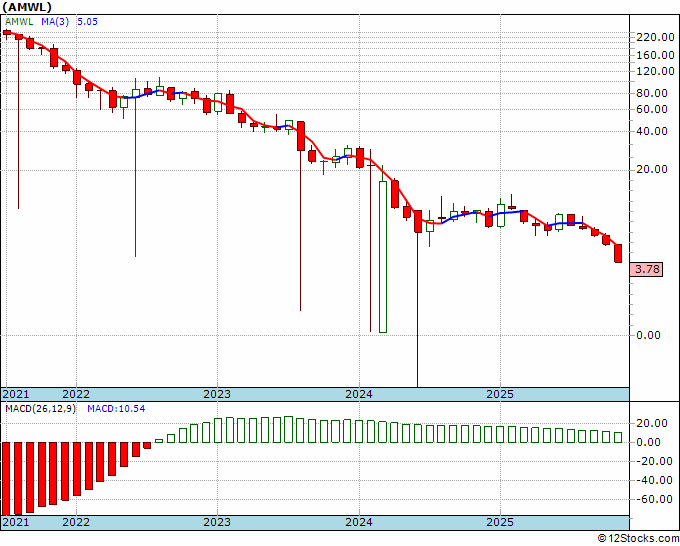680x546 pixels.
Task: Click the first red MACD histogram bar
Action: (x=6, y=479)
